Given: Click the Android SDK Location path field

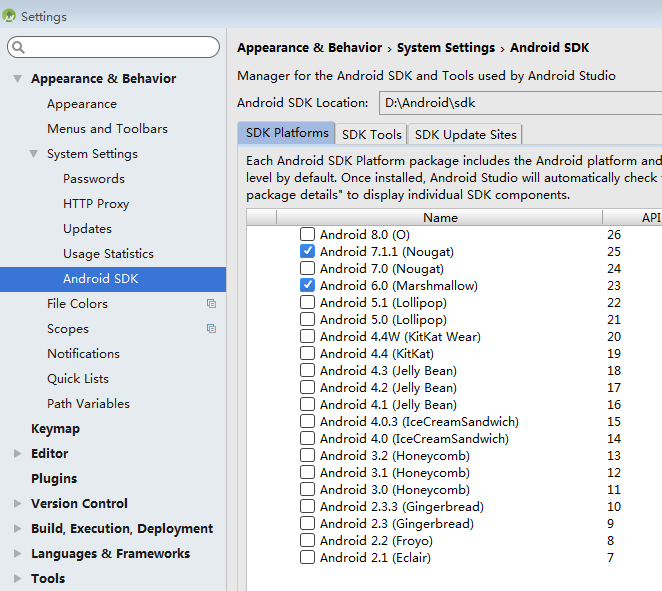Looking at the screenshot, I should pos(521,103).
